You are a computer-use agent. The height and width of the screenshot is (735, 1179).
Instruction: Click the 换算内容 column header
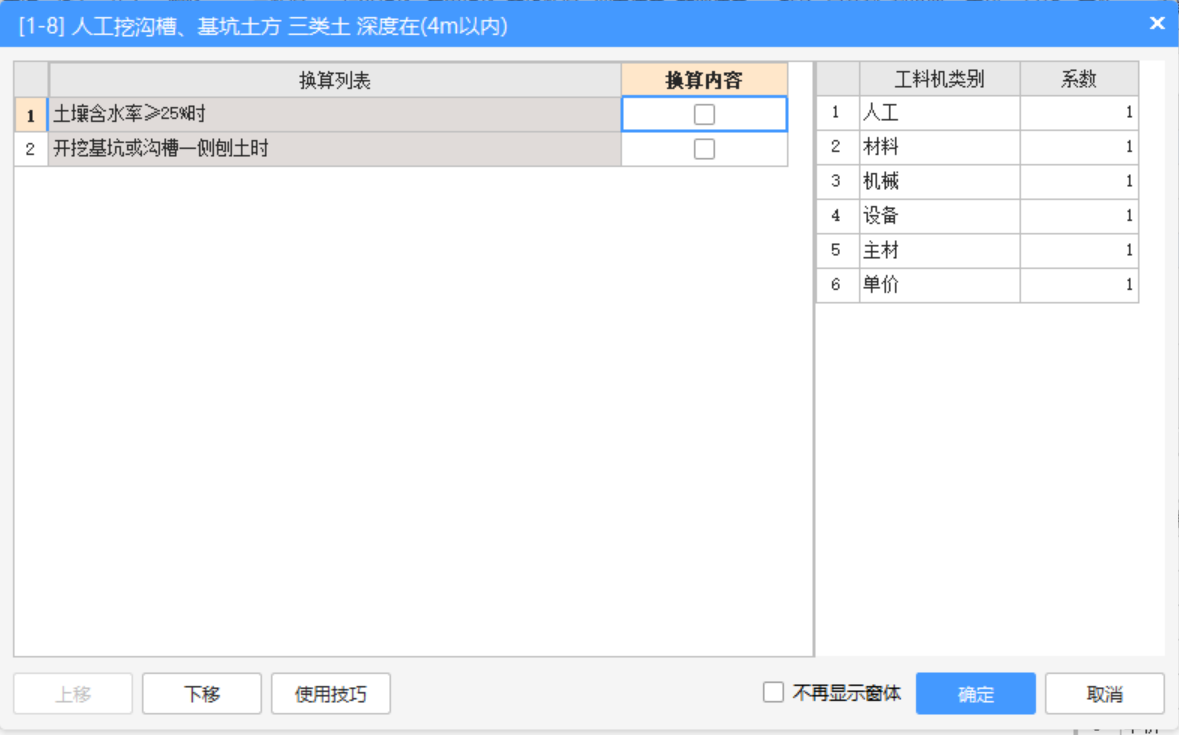(x=704, y=81)
